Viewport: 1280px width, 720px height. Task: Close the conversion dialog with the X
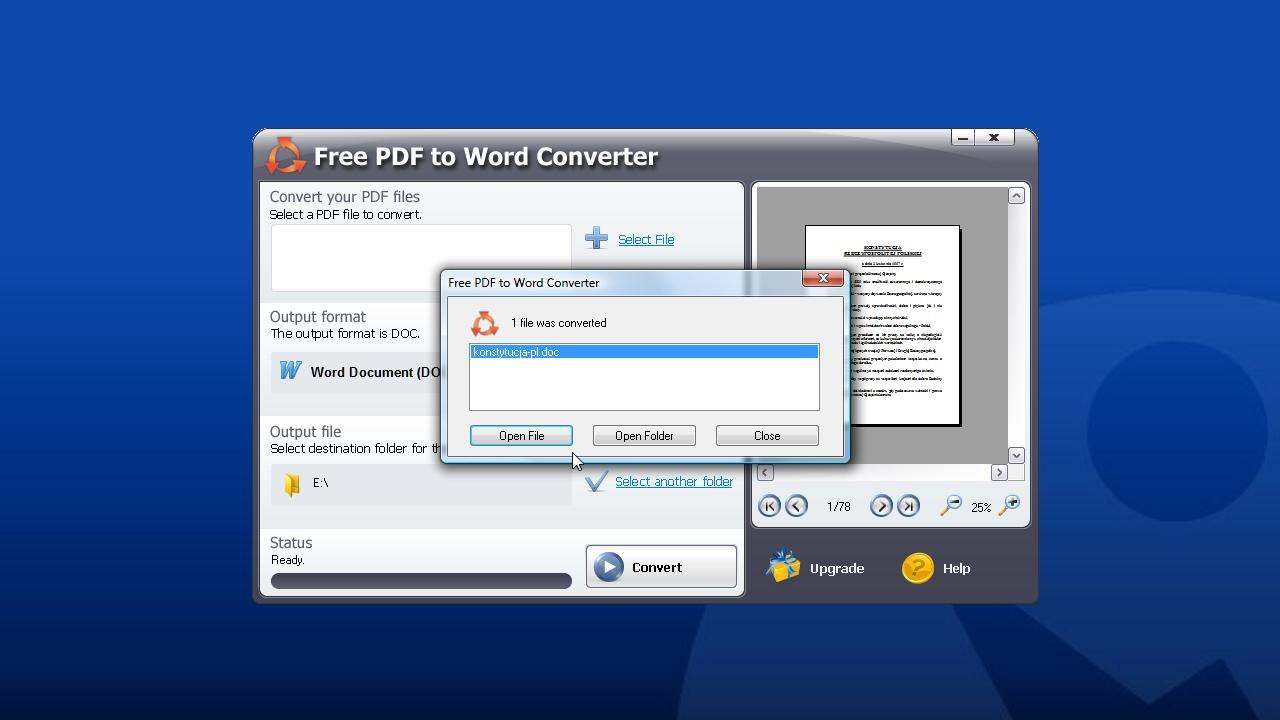(823, 278)
